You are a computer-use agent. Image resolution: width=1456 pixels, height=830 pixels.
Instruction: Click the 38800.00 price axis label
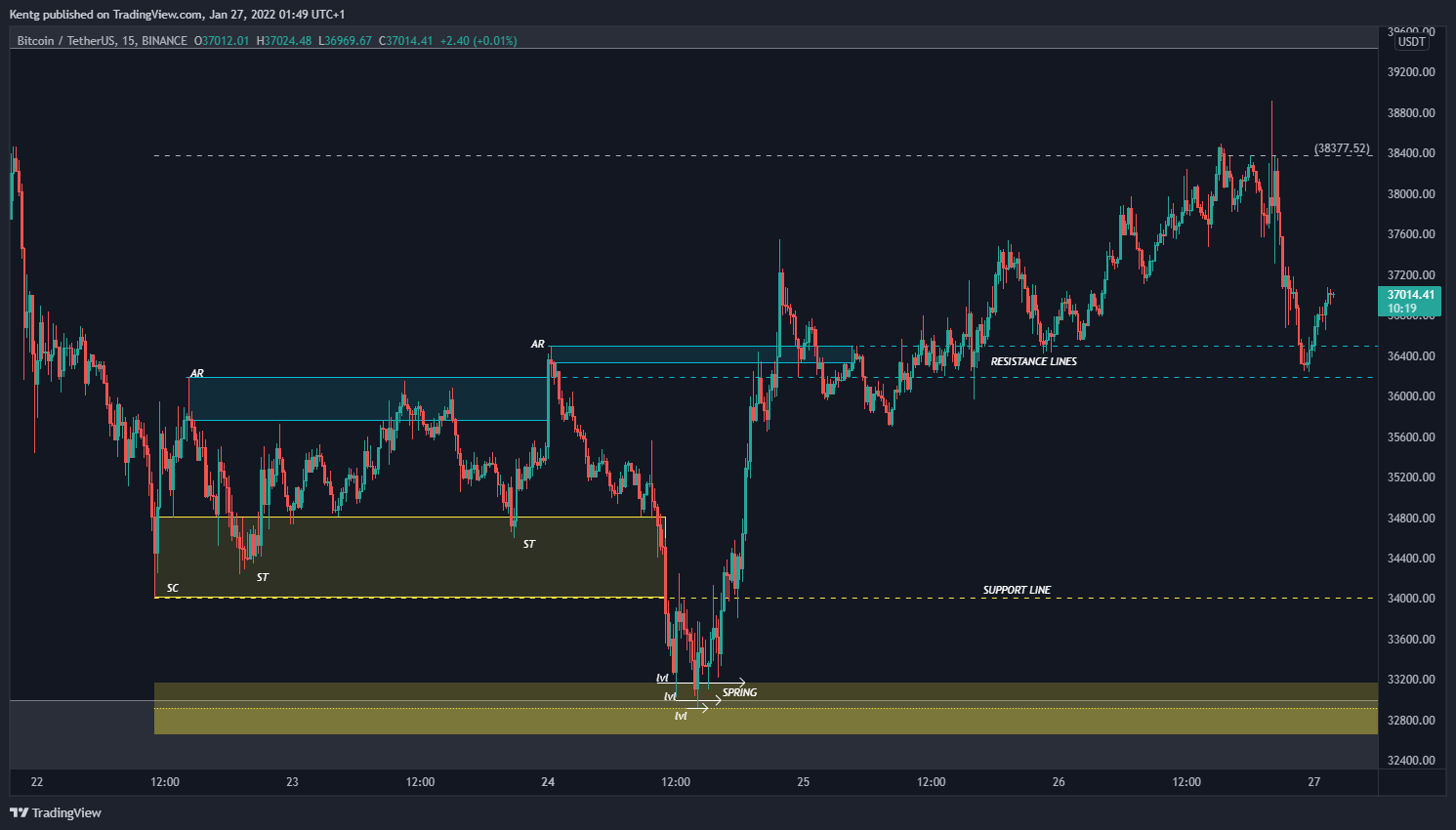(1411, 113)
